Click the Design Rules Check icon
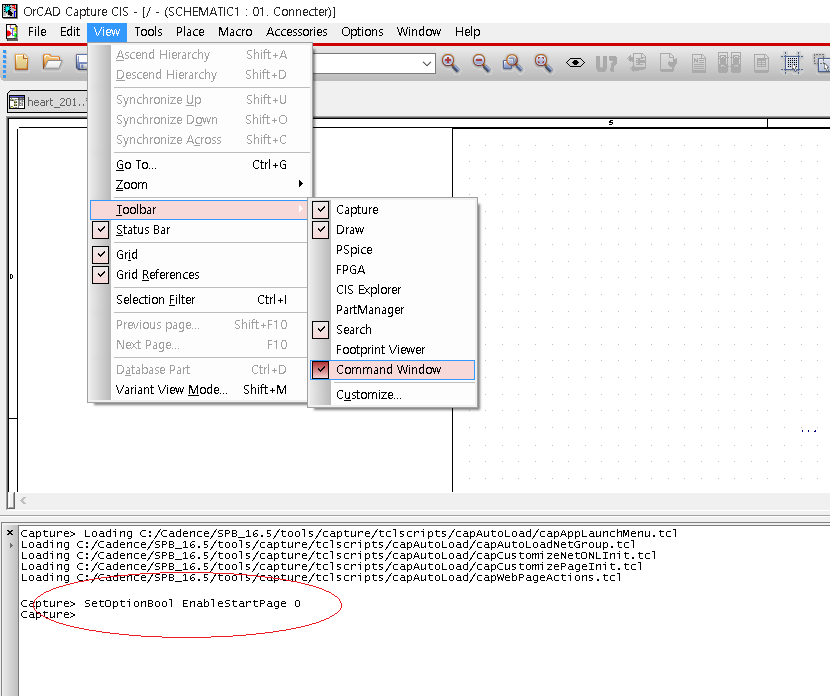The width and height of the screenshot is (830, 696). coord(668,63)
